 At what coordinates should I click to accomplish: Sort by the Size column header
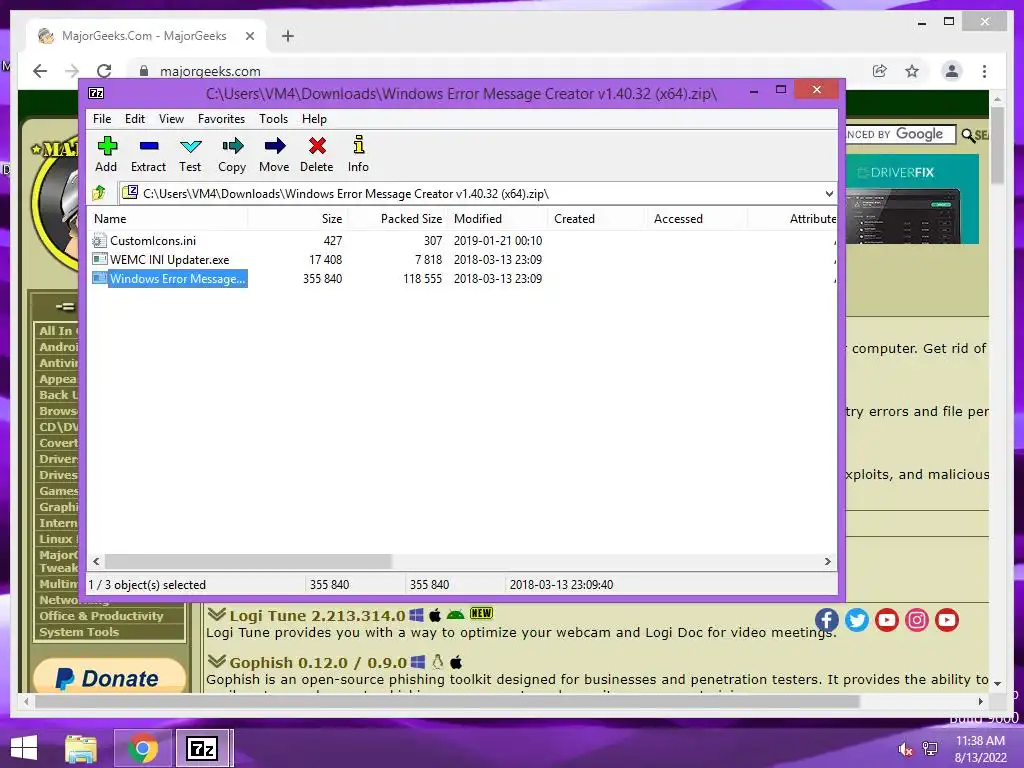click(297, 219)
